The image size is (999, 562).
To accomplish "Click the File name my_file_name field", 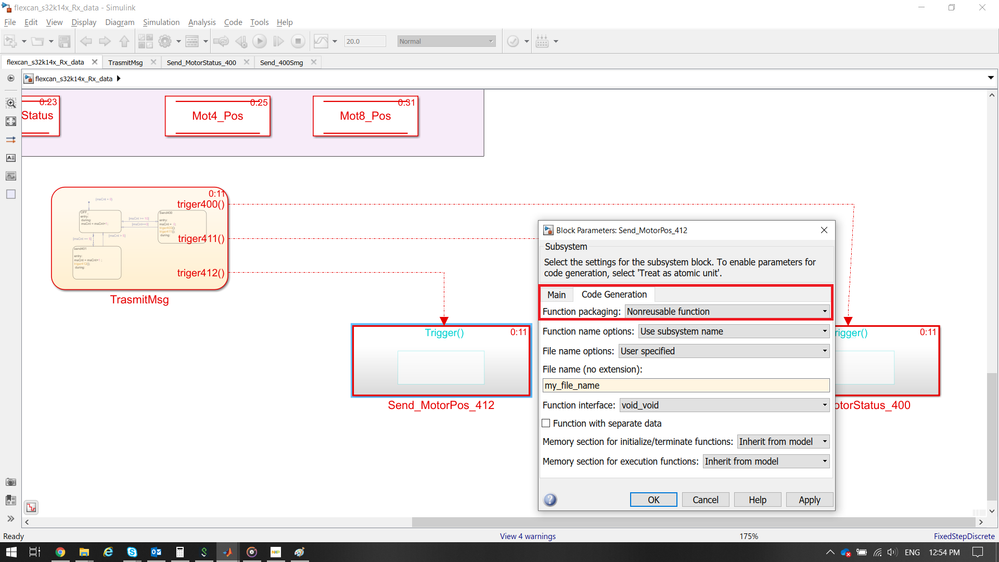I will point(686,385).
